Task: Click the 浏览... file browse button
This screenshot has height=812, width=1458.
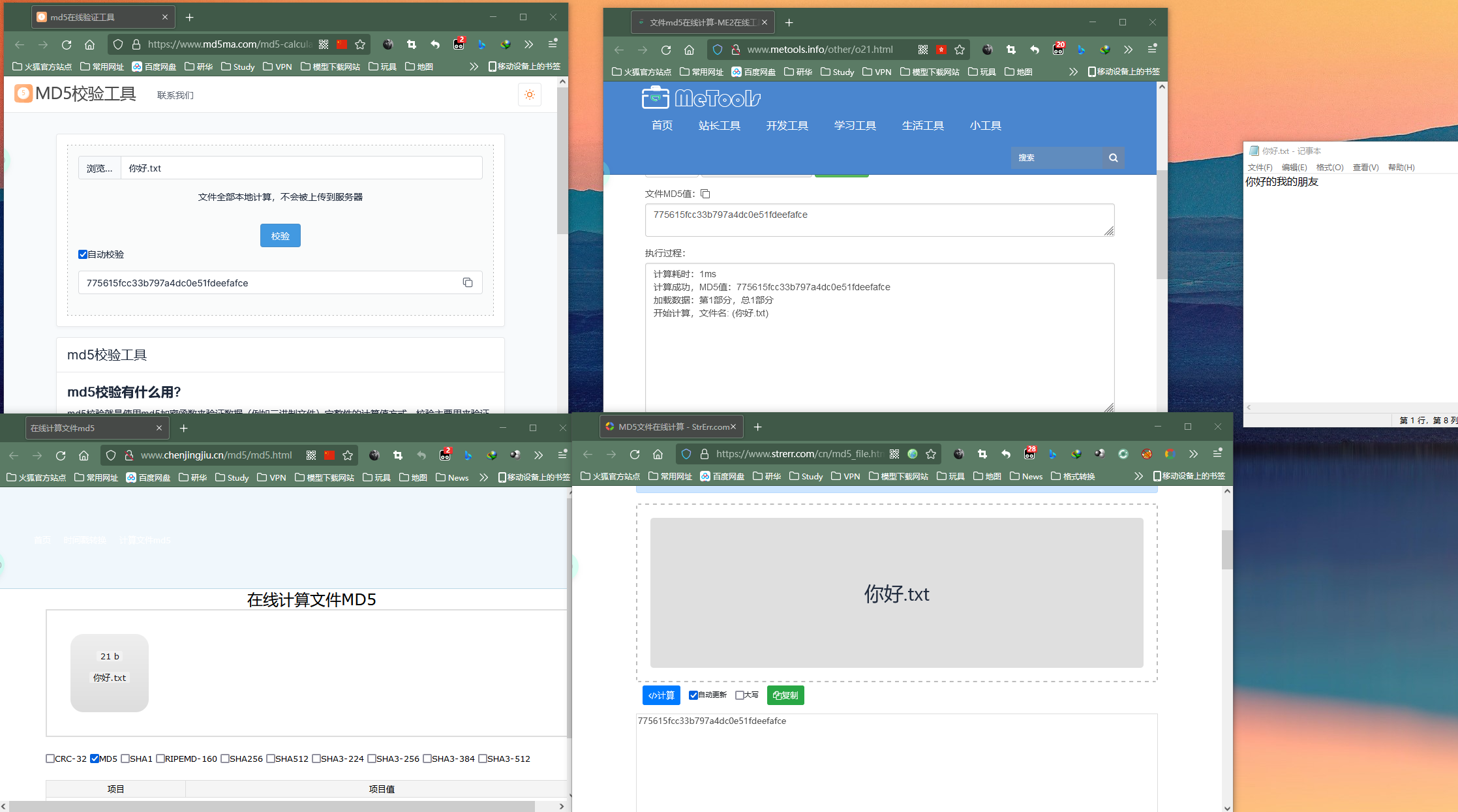Action: [100, 168]
